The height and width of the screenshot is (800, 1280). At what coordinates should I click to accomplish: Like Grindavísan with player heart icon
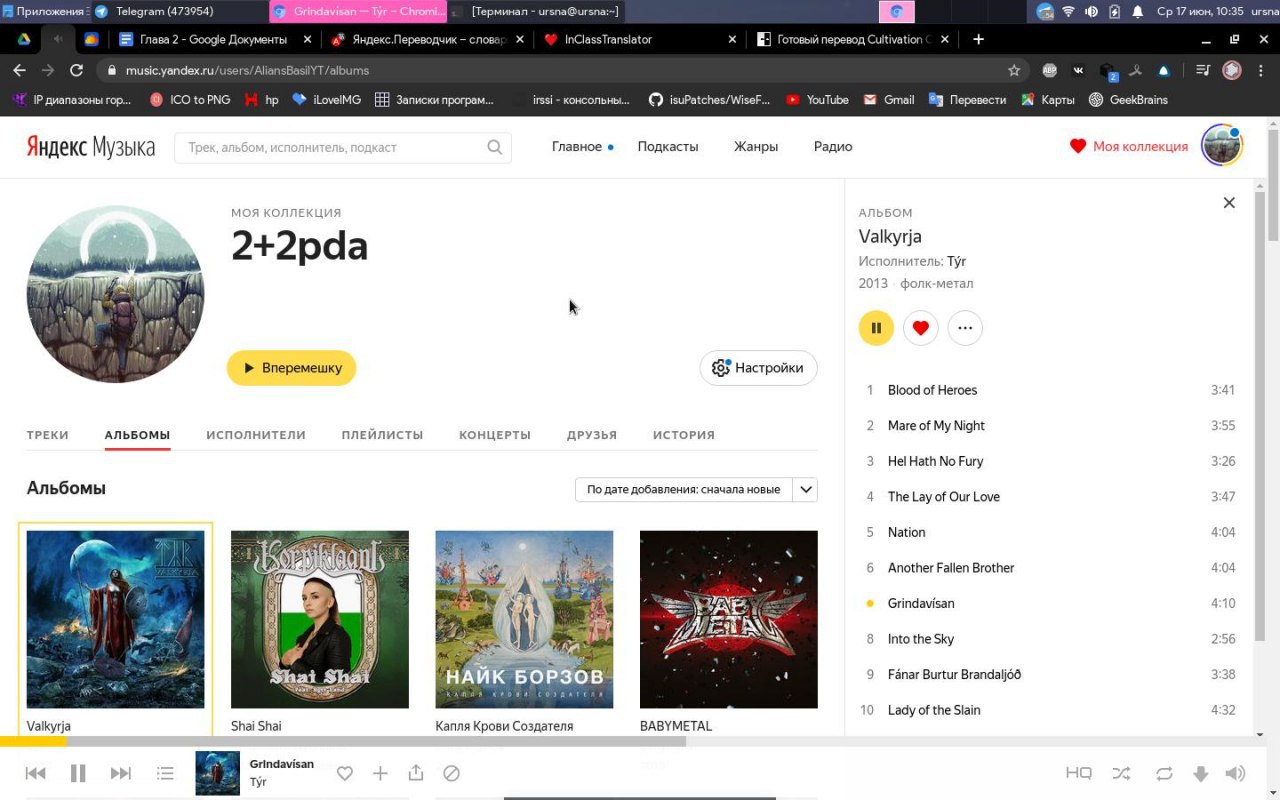344,773
